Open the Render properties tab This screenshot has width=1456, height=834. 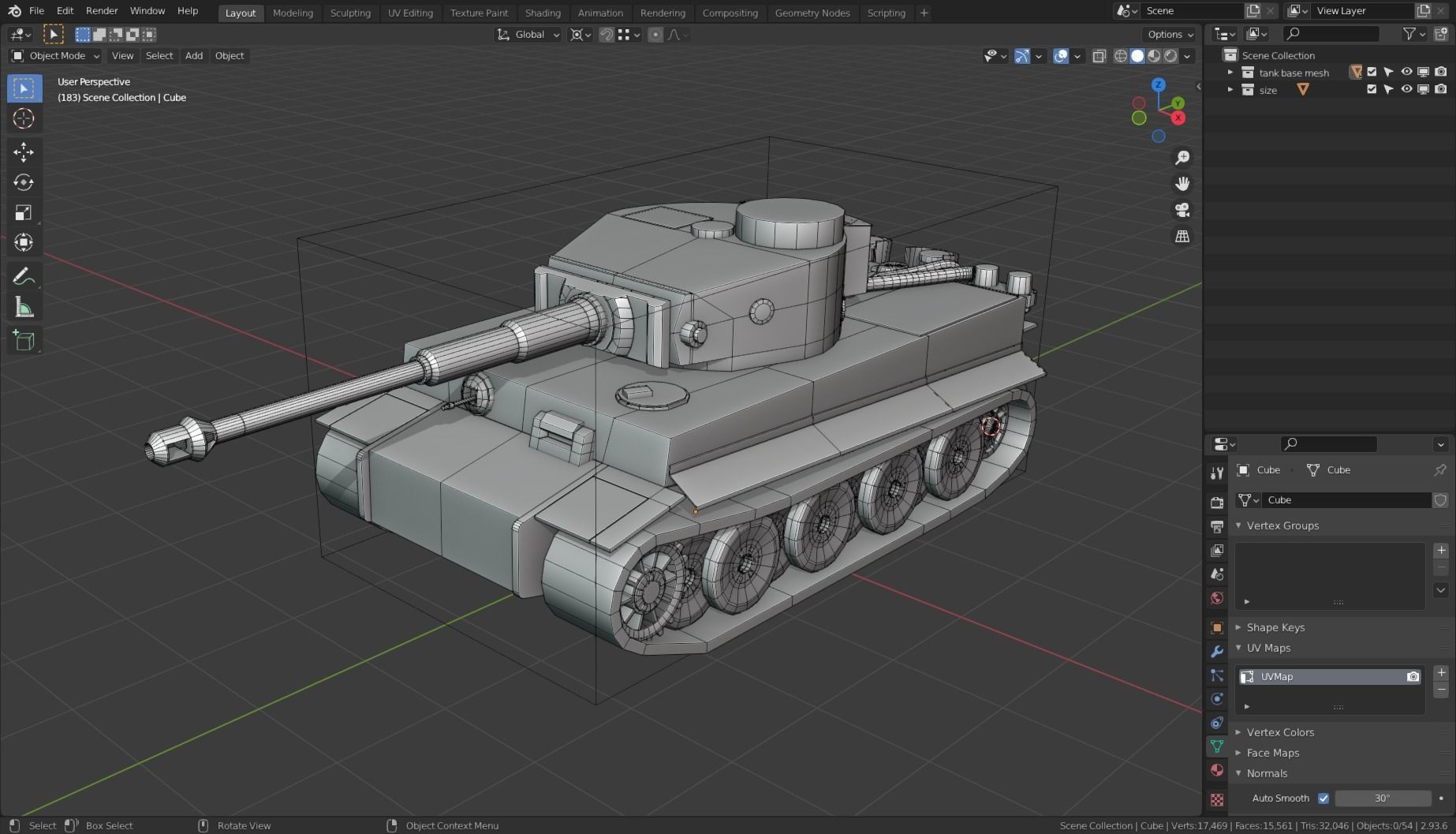(x=1217, y=503)
